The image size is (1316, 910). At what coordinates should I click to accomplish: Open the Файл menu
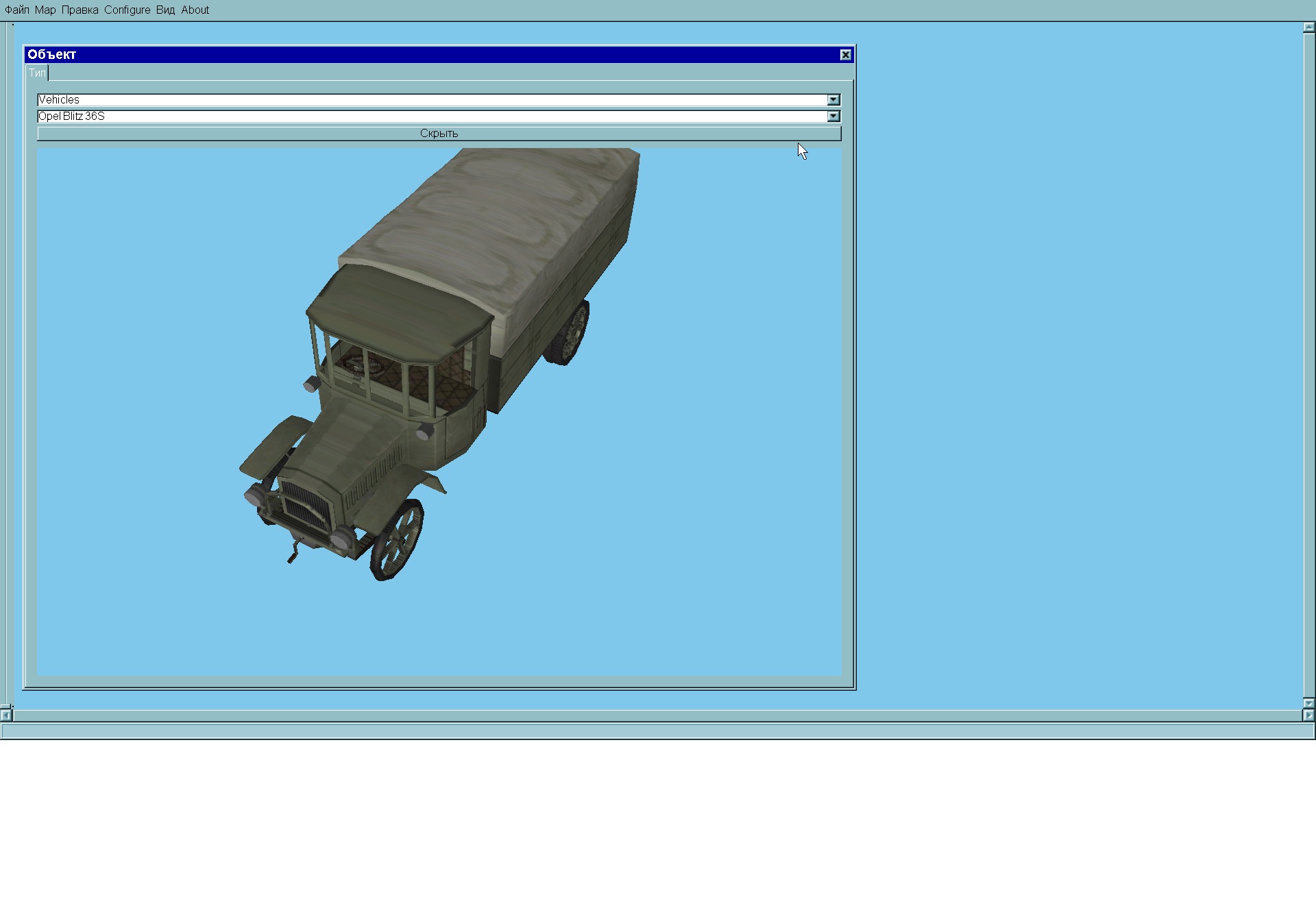(16, 10)
